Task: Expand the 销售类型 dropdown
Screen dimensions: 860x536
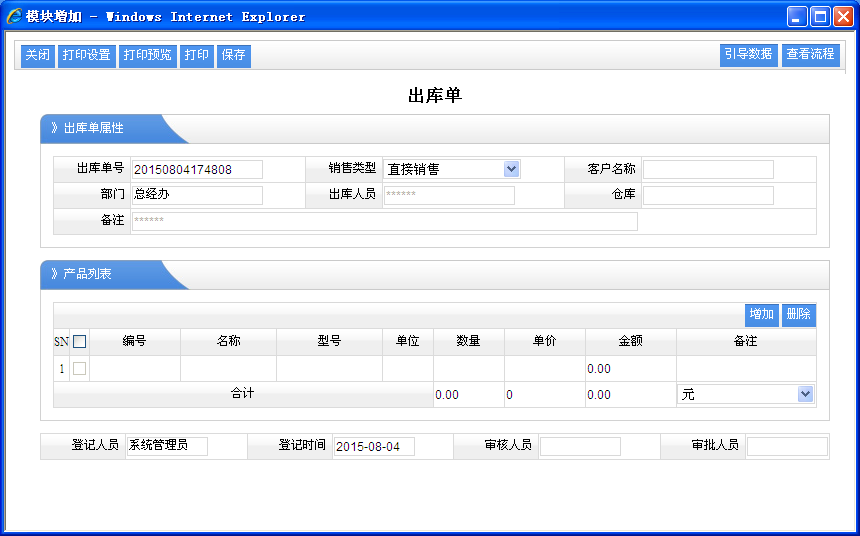Action: [x=511, y=169]
